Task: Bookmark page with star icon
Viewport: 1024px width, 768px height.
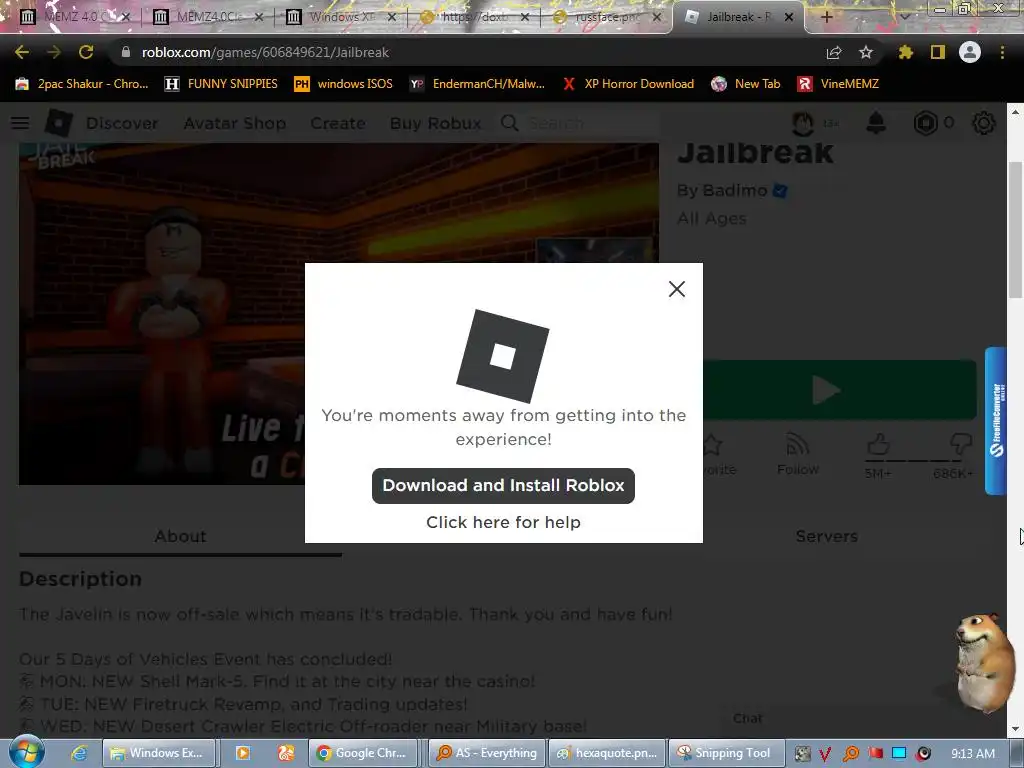Action: tap(865, 52)
